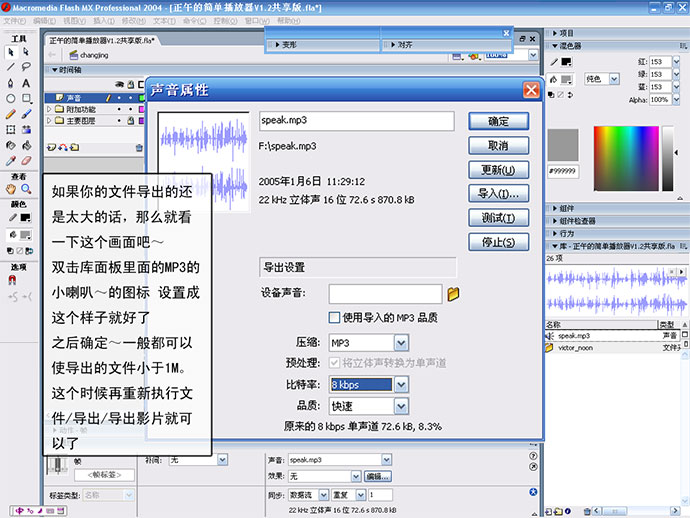
Task: Pick a color in the rainbow spectrum box
Action: point(626,158)
